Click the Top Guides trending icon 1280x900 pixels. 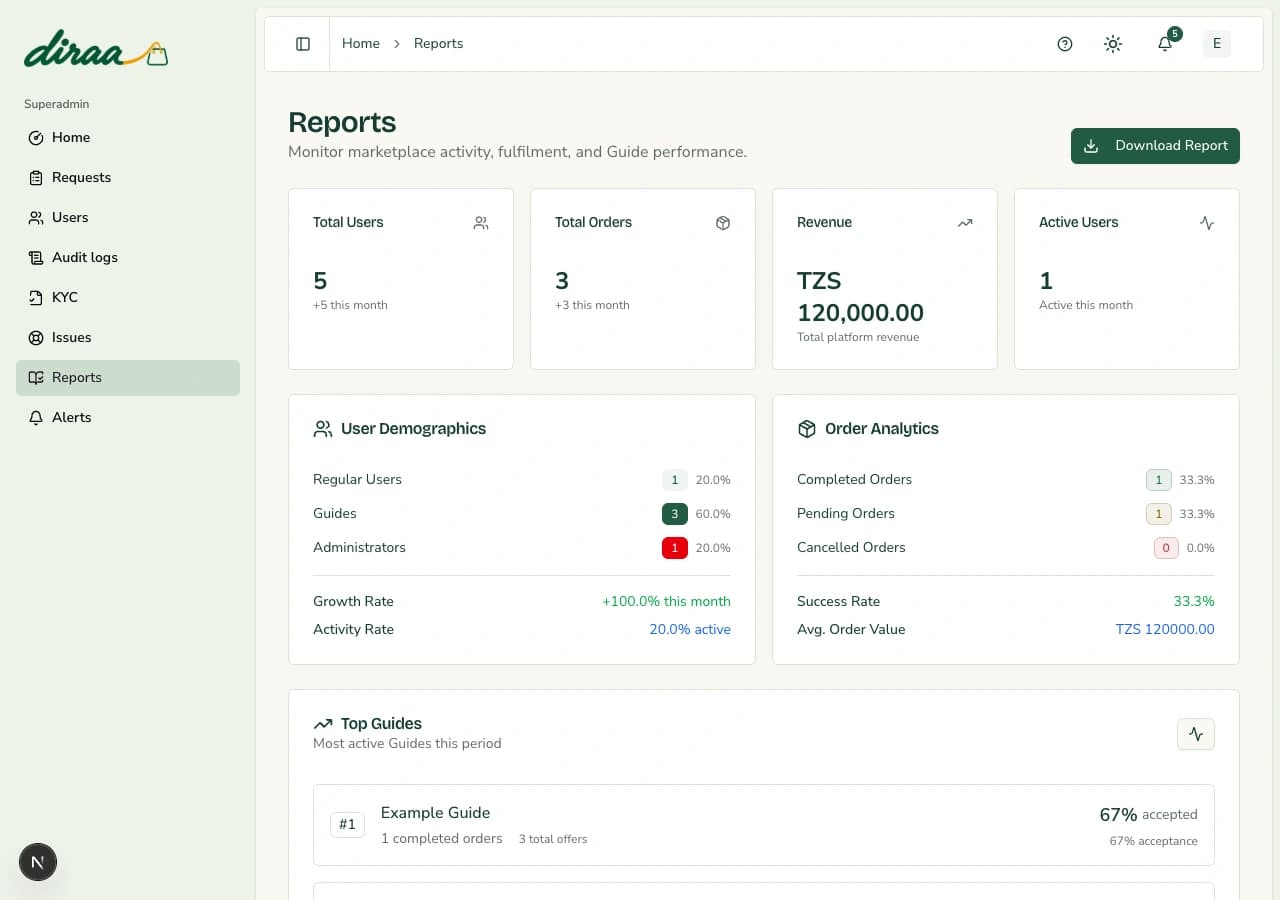323,724
